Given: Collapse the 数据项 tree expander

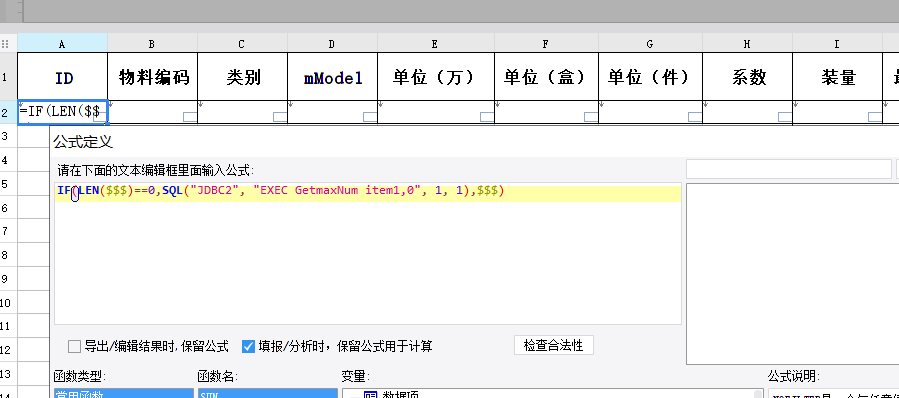Looking at the screenshot, I should 354,395.
